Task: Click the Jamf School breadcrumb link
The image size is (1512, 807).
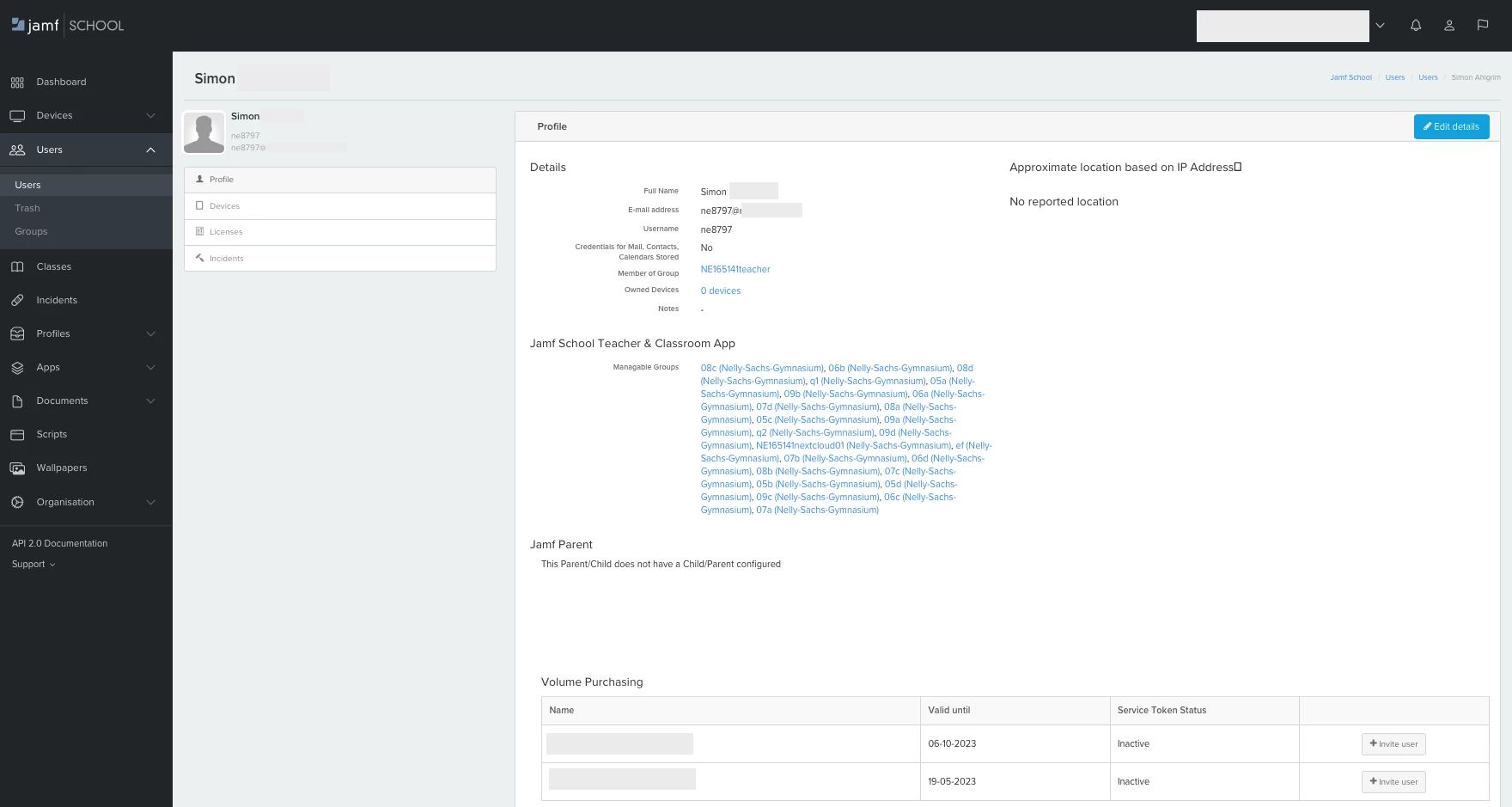Action: tap(1351, 77)
